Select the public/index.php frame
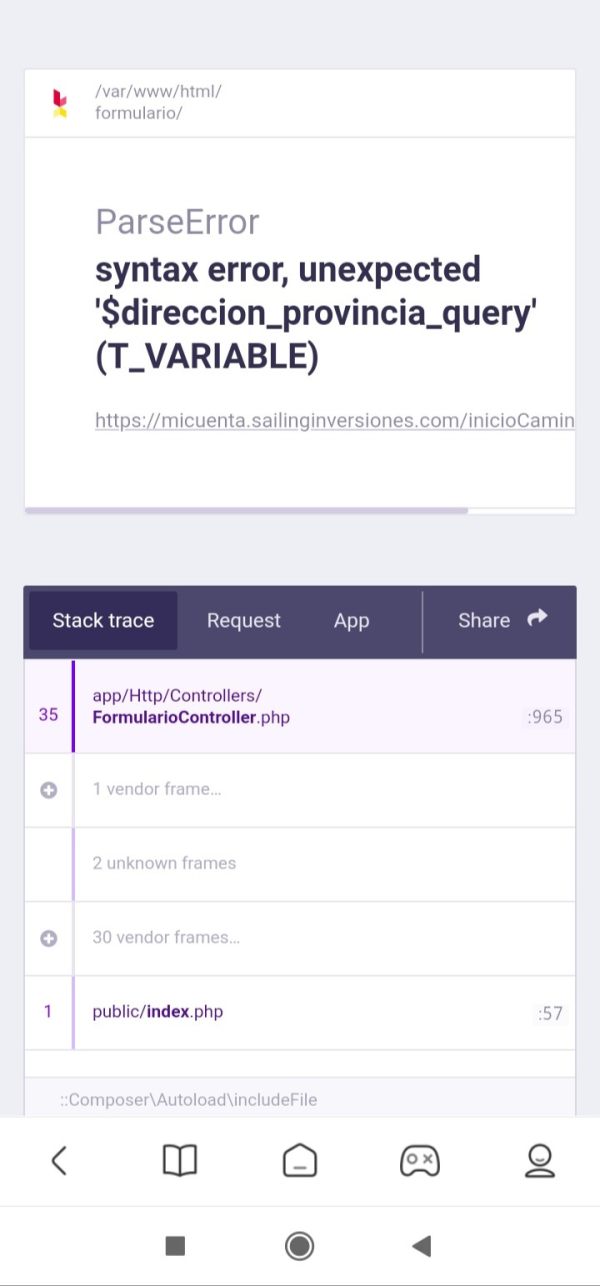Image resolution: width=600 pixels, height=1286 pixels. 300,1012
